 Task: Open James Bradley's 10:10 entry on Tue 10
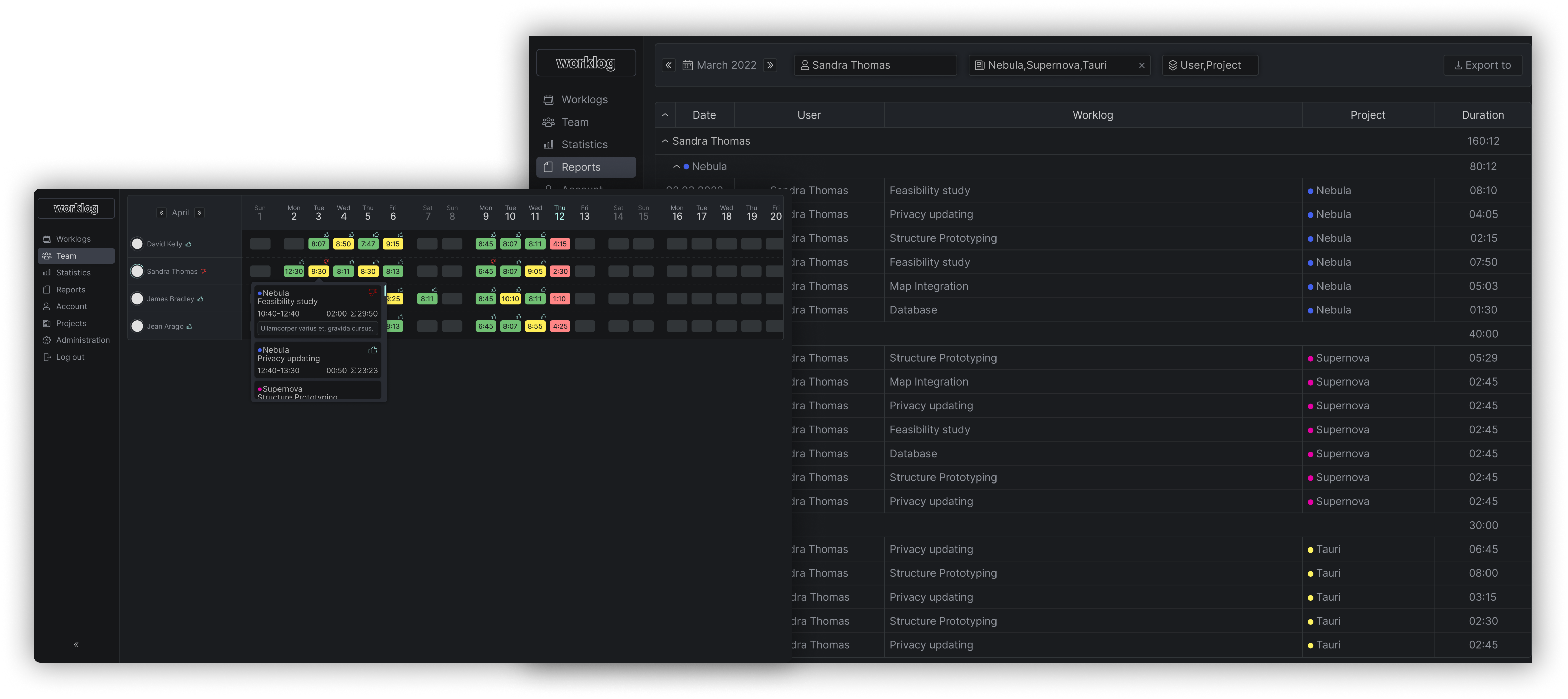tap(510, 299)
